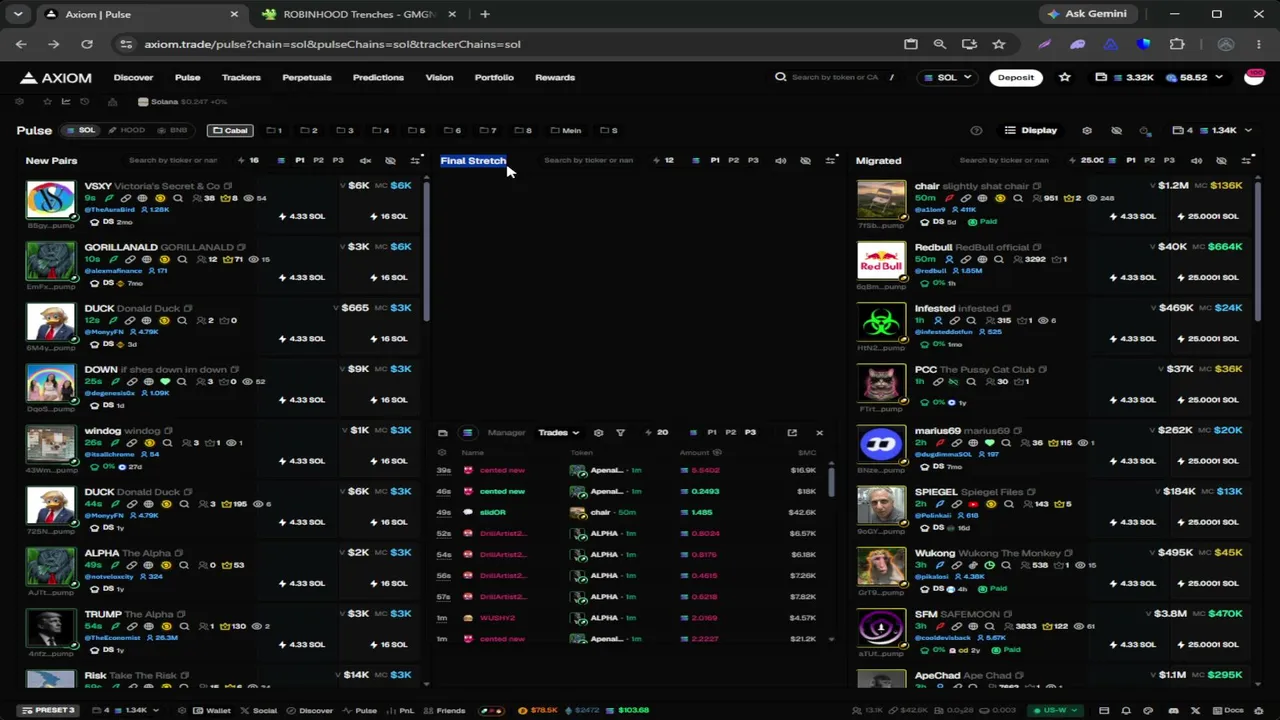Screen dimensions: 1280x720
Task: Select the P1 preset in New Pairs
Action: 300,160
